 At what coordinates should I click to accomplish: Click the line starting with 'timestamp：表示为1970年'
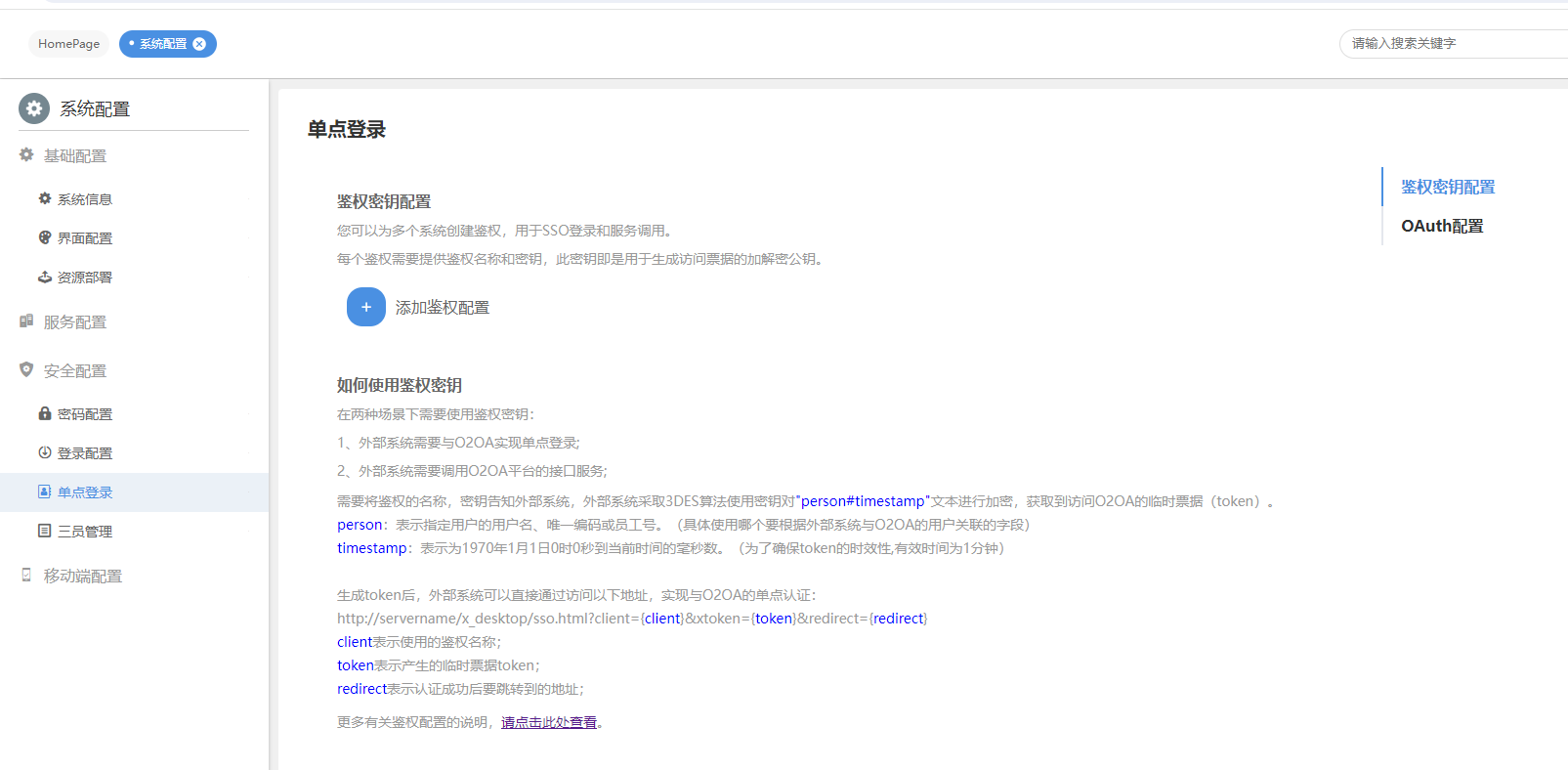(671, 548)
